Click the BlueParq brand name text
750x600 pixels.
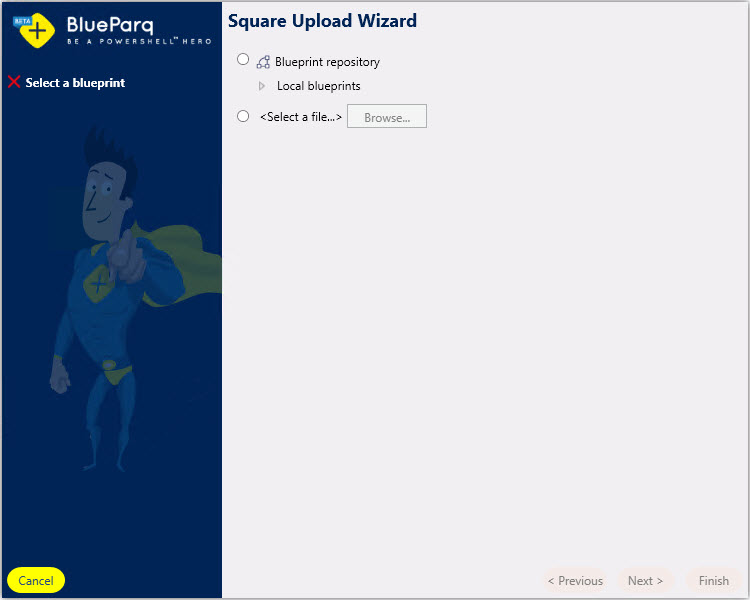tap(110, 25)
